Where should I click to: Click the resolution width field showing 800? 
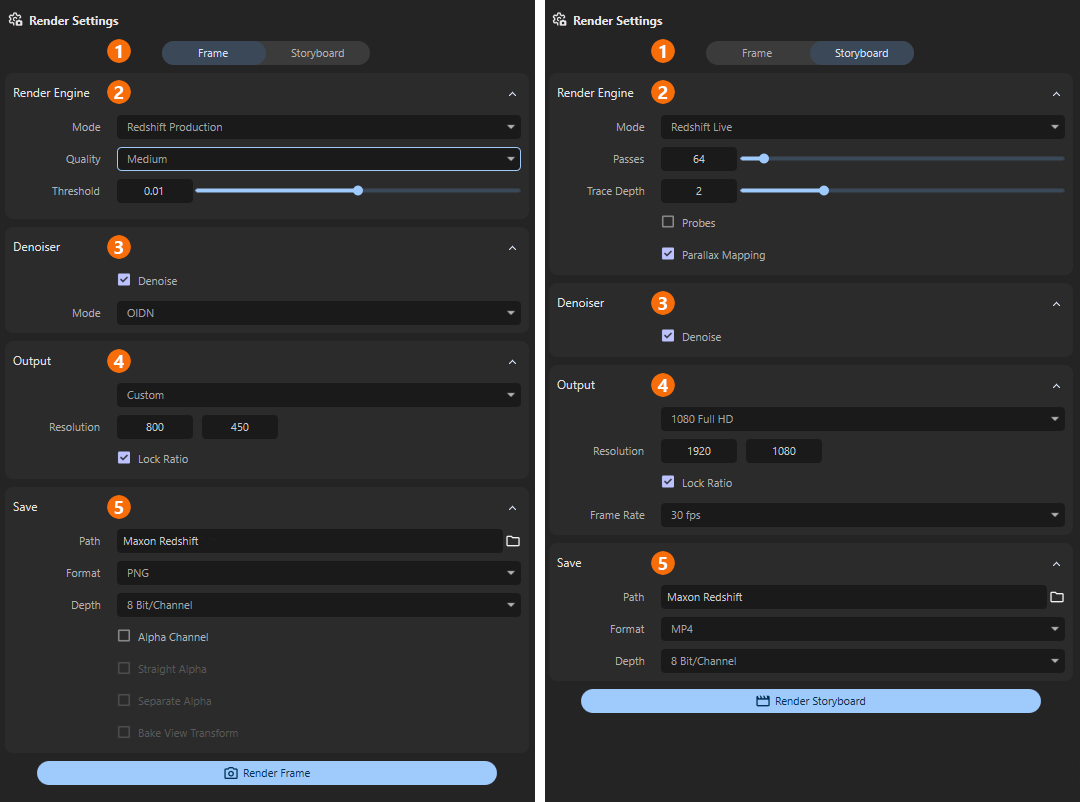[x=155, y=426]
